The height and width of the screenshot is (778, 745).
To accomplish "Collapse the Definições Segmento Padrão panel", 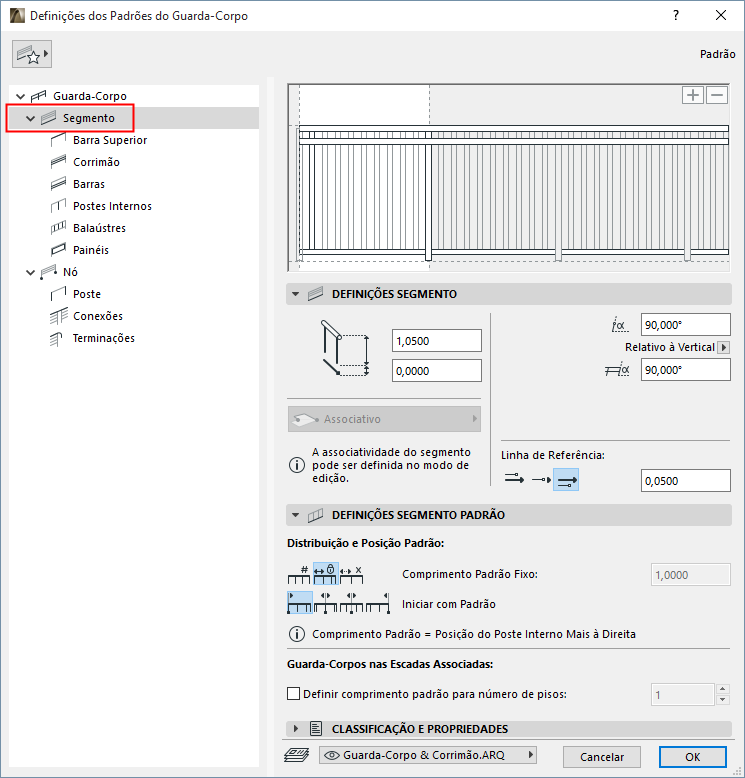I will point(296,515).
